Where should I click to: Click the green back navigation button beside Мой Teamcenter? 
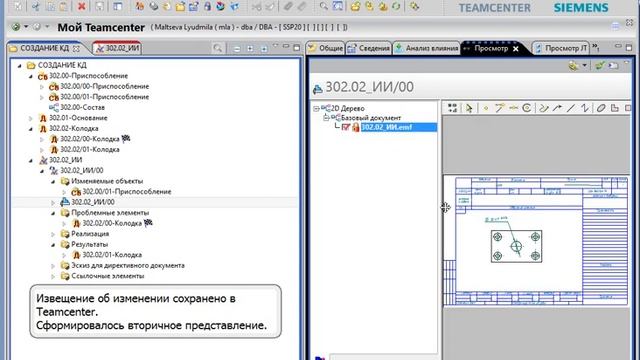pyautogui.click(x=16, y=27)
